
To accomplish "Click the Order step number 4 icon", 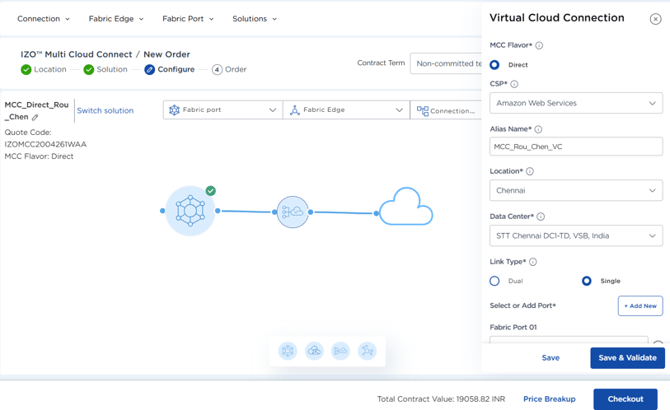I will [217, 70].
